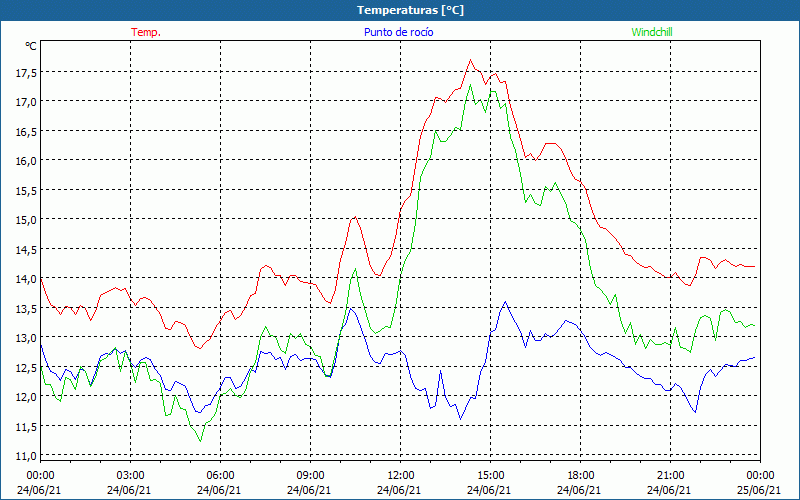Click the 12,0 y-axis value
The image size is (800, 500).
(26, 397)
